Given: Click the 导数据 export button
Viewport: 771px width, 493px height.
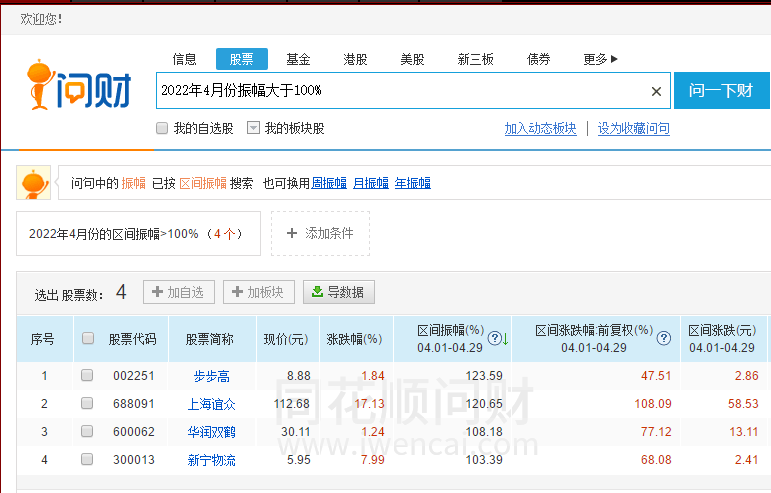Looking at the screenshot, I should click(x=339, y=292).
